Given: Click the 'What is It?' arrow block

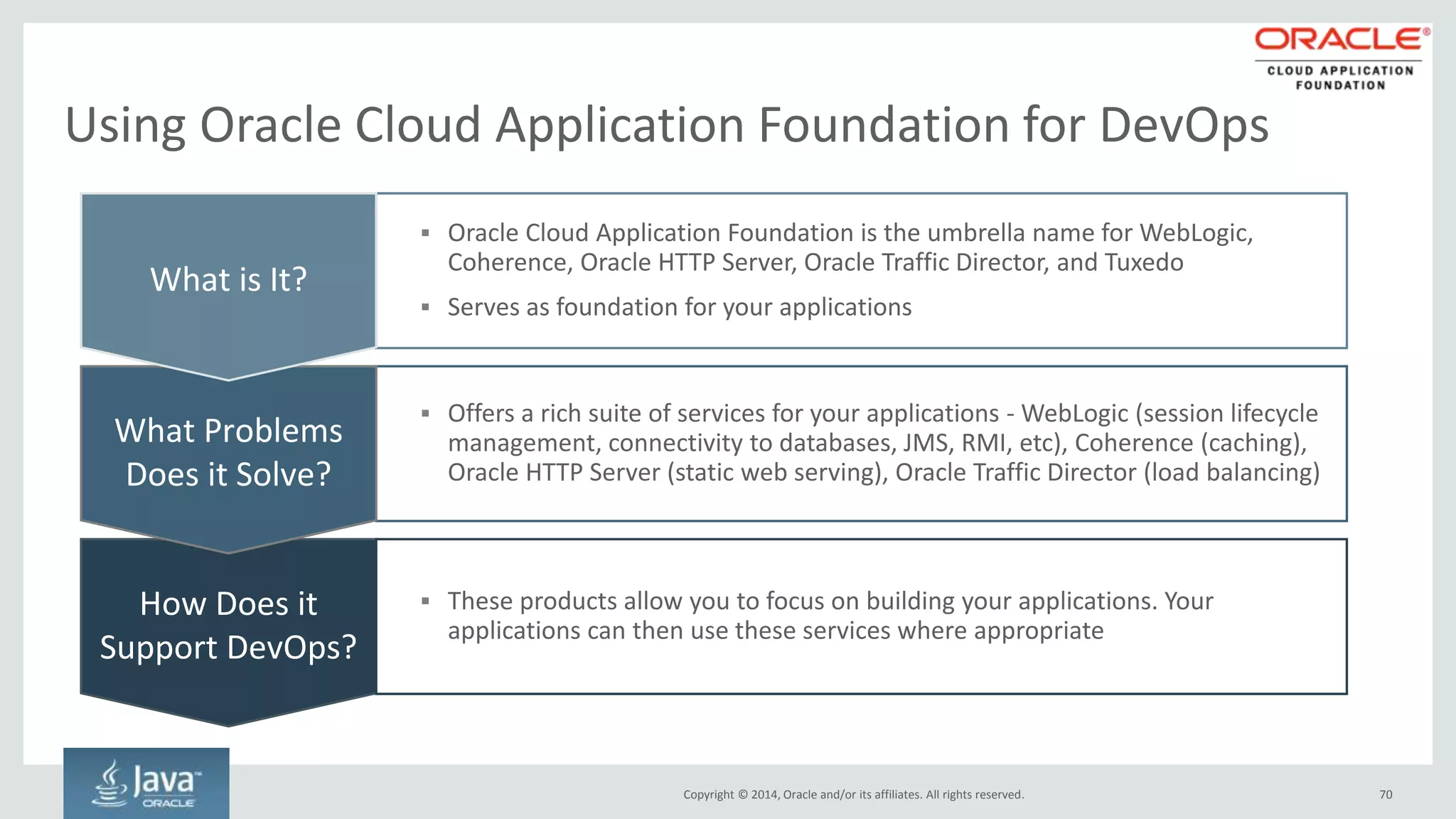Looking at the screenshot, I should [228, 287].
